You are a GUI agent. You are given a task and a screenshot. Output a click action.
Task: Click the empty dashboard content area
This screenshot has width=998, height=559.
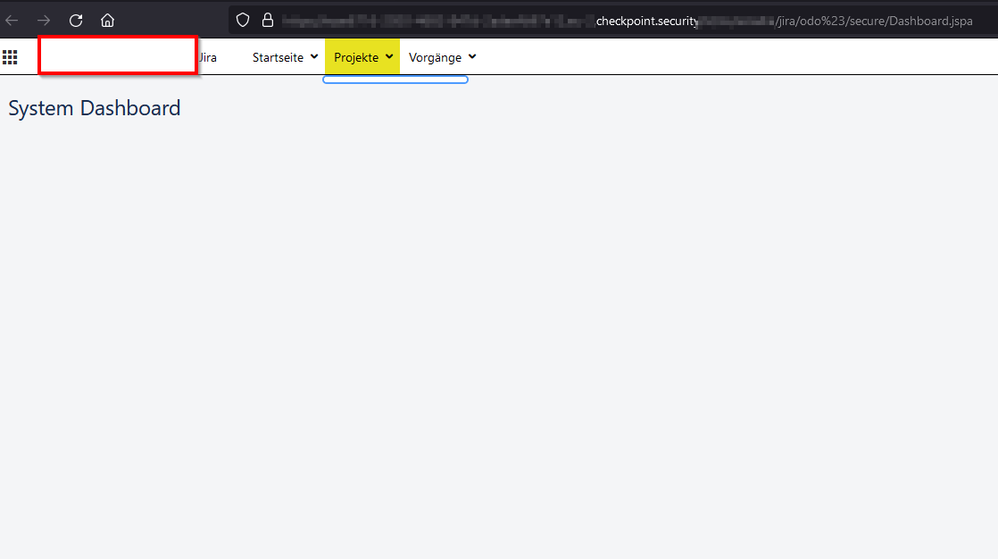point(500,330)
